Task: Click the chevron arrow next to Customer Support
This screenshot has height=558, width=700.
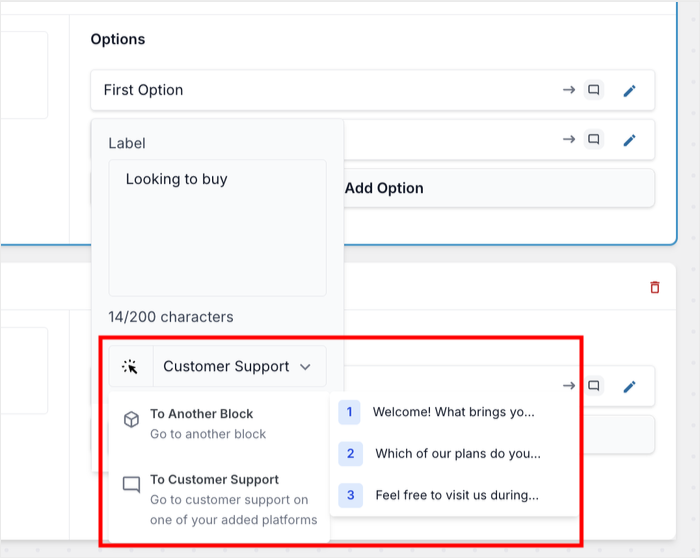Action: pyautogui.click(x=305, y=367)
